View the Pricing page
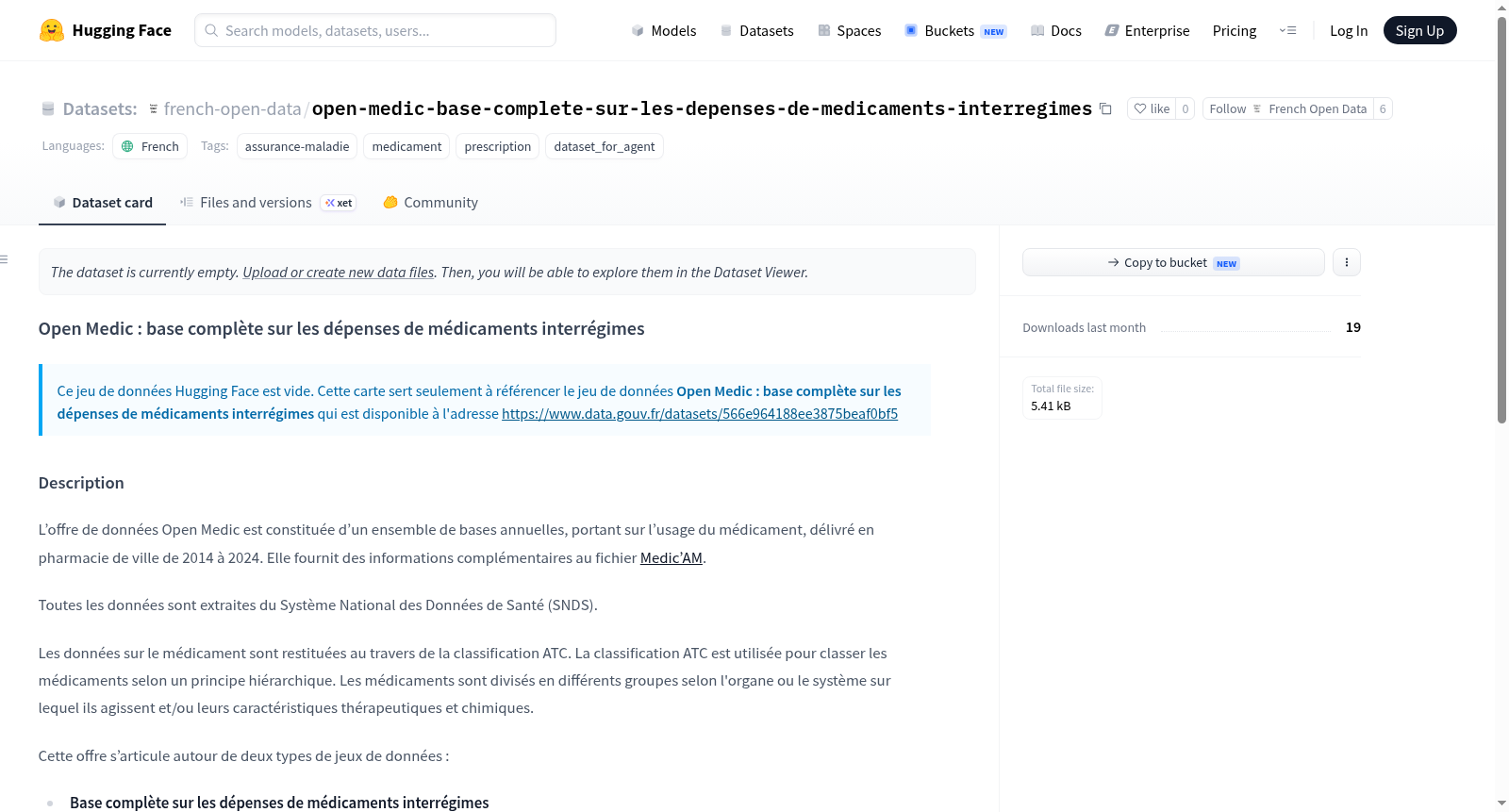This screenshot has height=812, width=1509. click(x=1235, y=30)
